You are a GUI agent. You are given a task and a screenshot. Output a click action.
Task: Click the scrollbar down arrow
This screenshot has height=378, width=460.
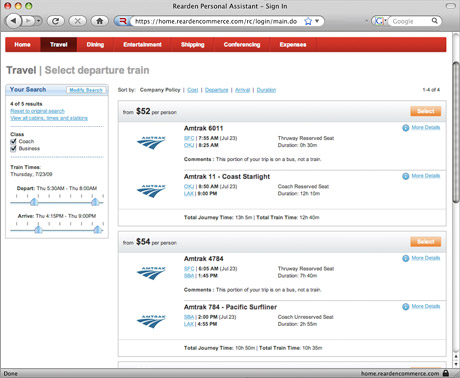point(456,364)
